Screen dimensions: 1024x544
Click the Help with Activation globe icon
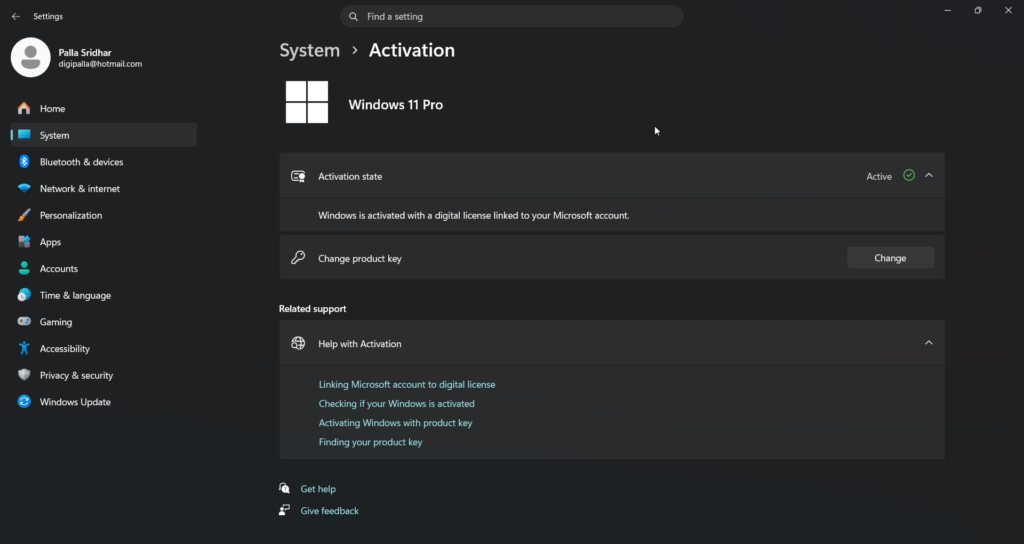pos(298,343)
